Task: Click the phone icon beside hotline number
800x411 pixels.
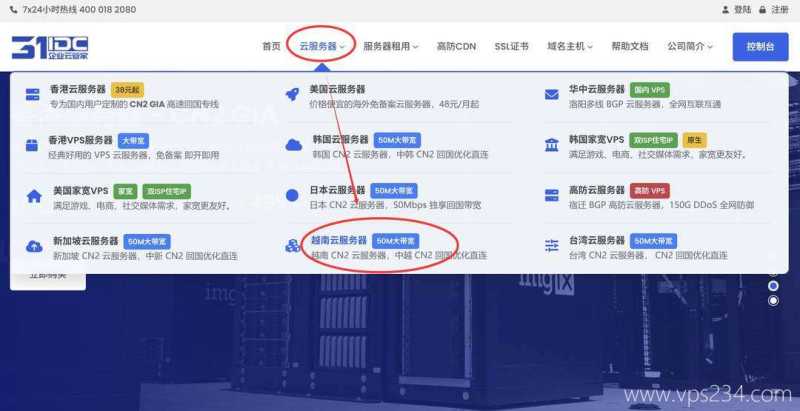Action: coord(13,10)
